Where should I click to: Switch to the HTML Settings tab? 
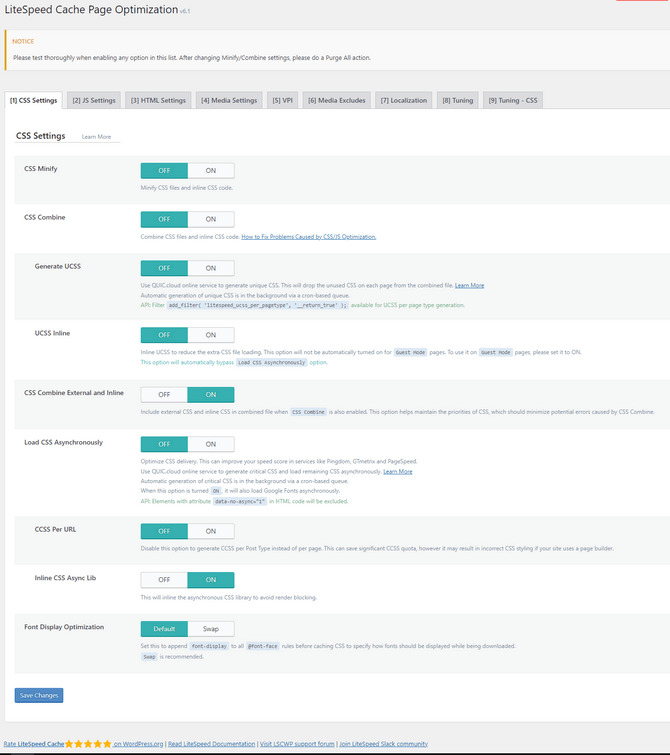click(163, 100)
